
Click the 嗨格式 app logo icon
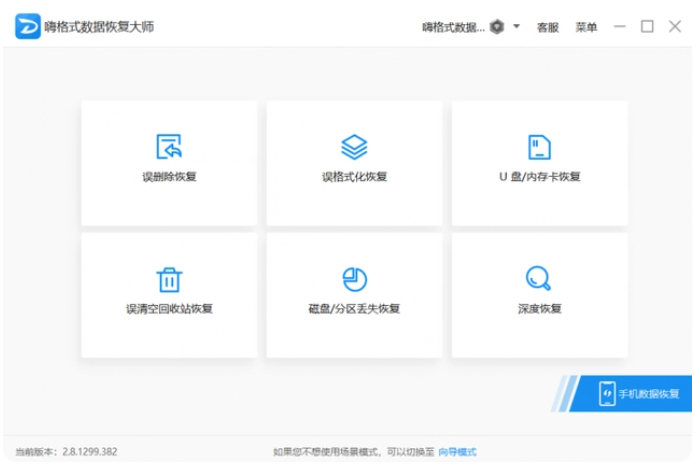pyautogui.click(x=27, y=26)
